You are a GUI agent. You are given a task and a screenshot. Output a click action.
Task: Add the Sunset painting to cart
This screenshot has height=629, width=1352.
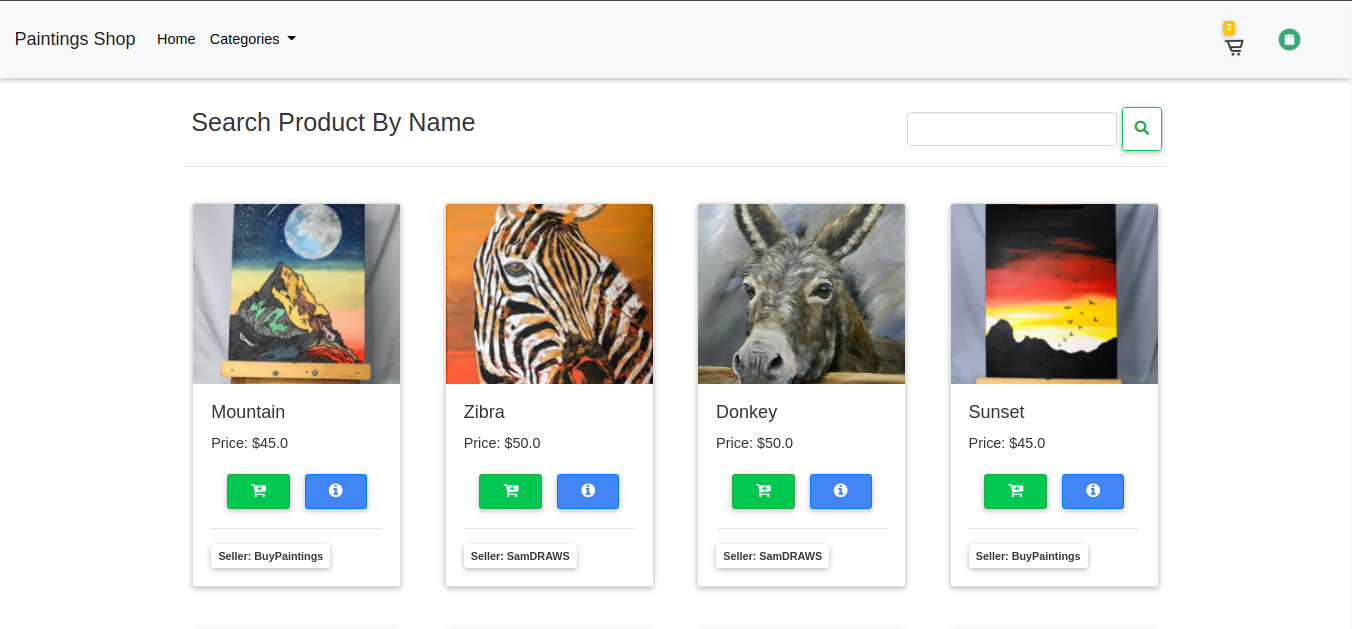(x=1015, y=491)
